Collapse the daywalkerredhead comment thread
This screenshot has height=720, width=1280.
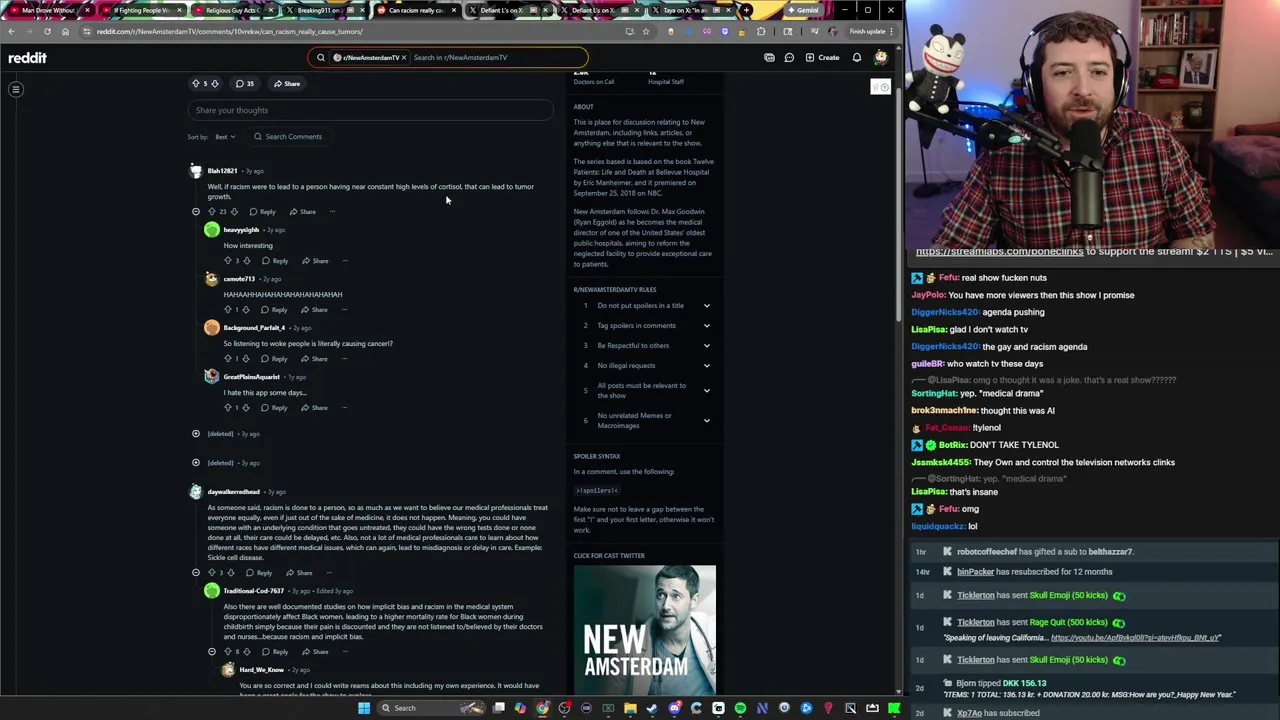(x=196, y=573)
